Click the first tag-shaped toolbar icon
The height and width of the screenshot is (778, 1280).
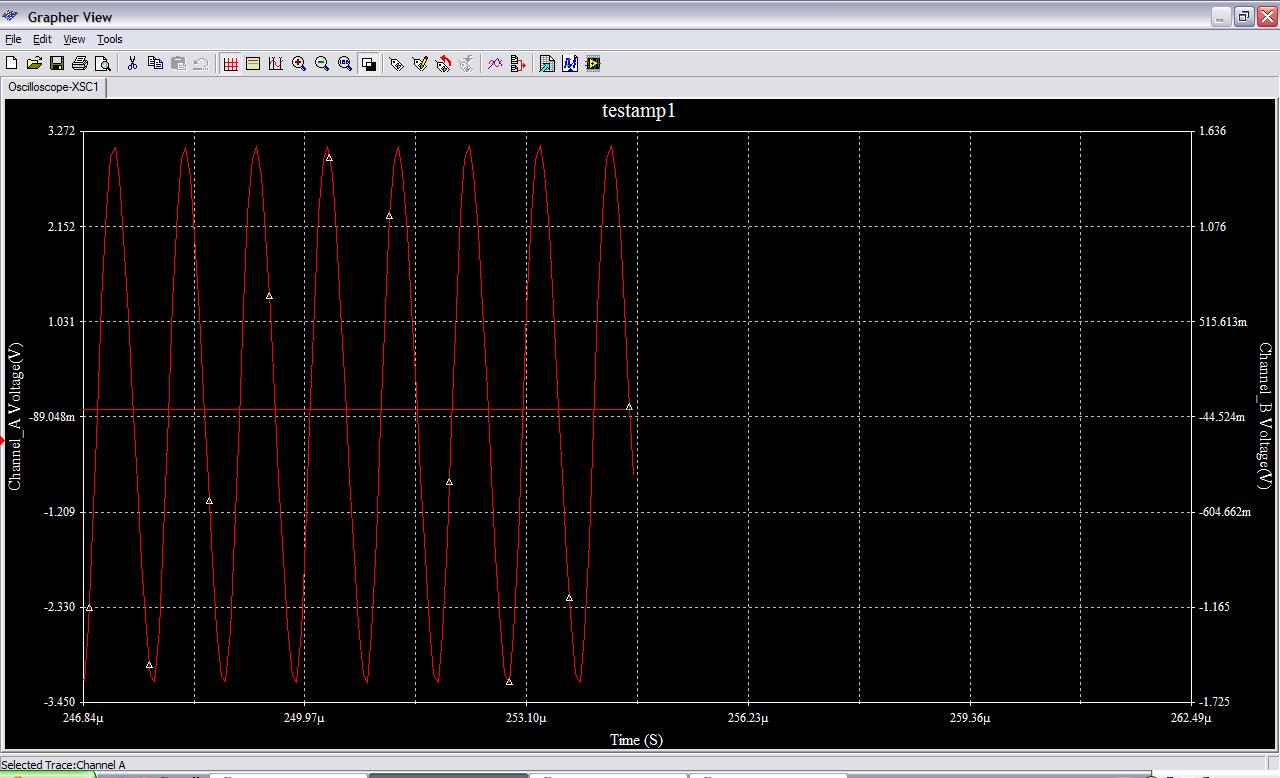tap(397, 63)
